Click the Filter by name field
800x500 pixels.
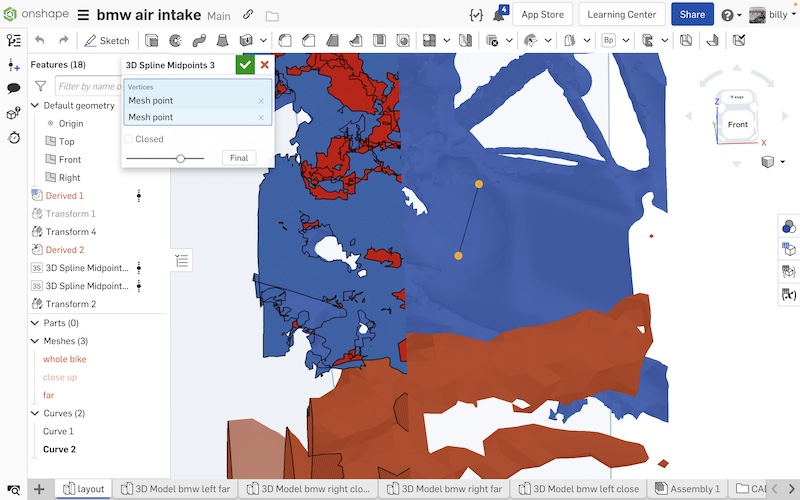(x=88, y=86)
